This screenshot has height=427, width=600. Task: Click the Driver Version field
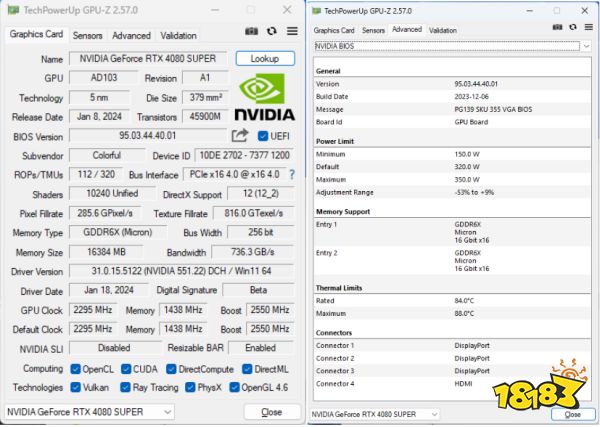pos(181,271)
